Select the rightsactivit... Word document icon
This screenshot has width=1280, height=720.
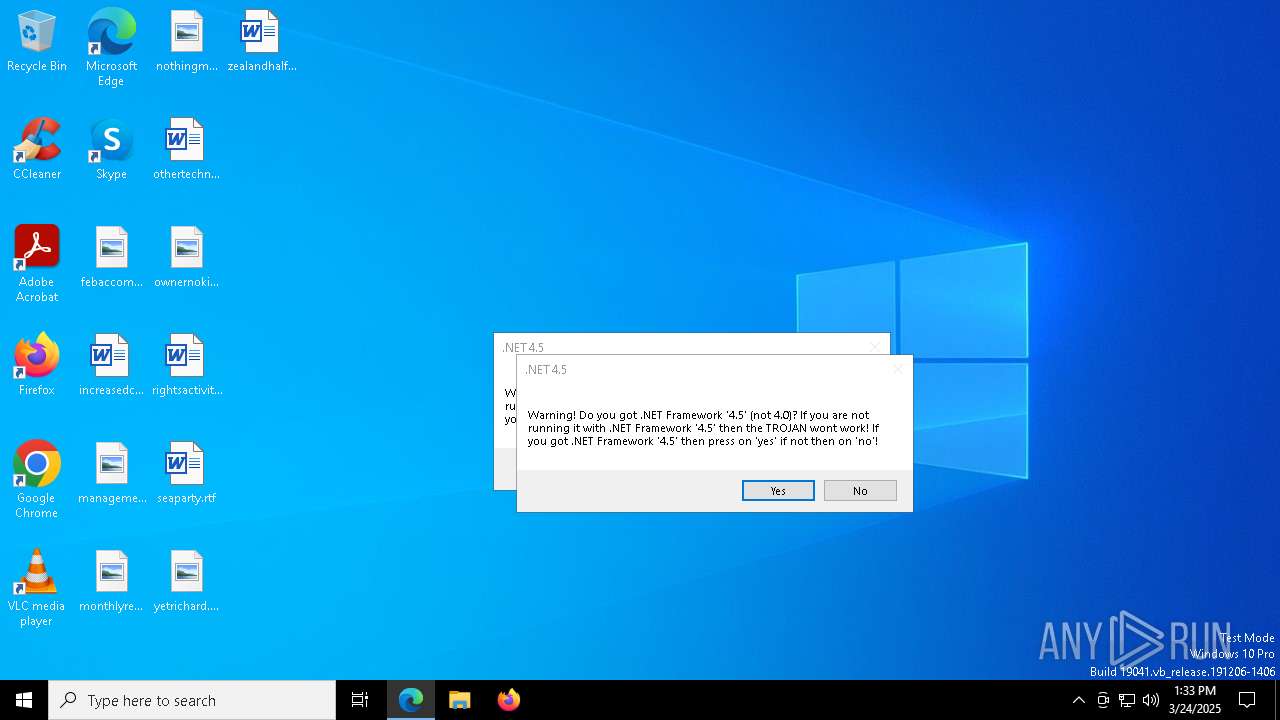coord(186,366)
